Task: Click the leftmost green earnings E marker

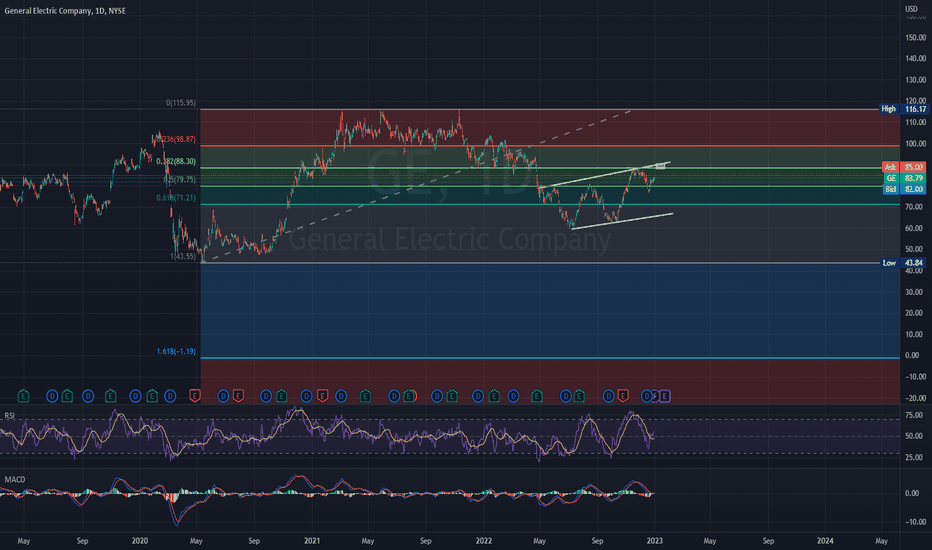Action: [x=23, y=396]
